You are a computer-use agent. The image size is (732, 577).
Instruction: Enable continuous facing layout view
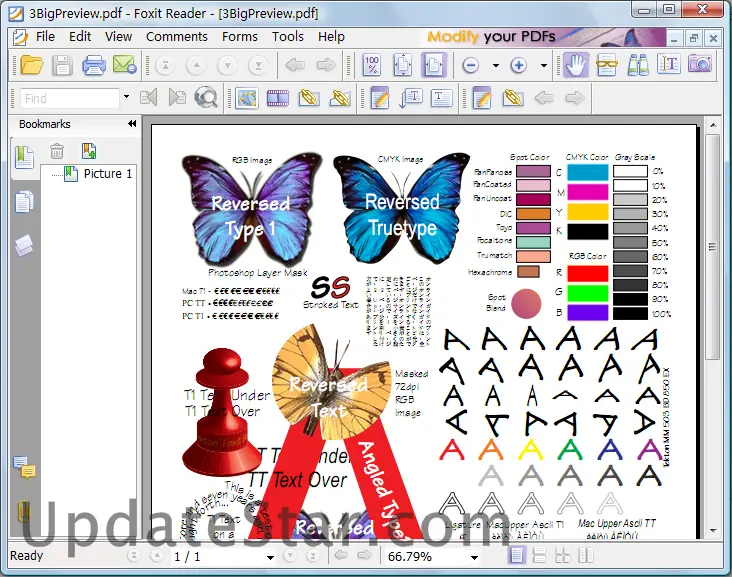[x=586, y=556]
